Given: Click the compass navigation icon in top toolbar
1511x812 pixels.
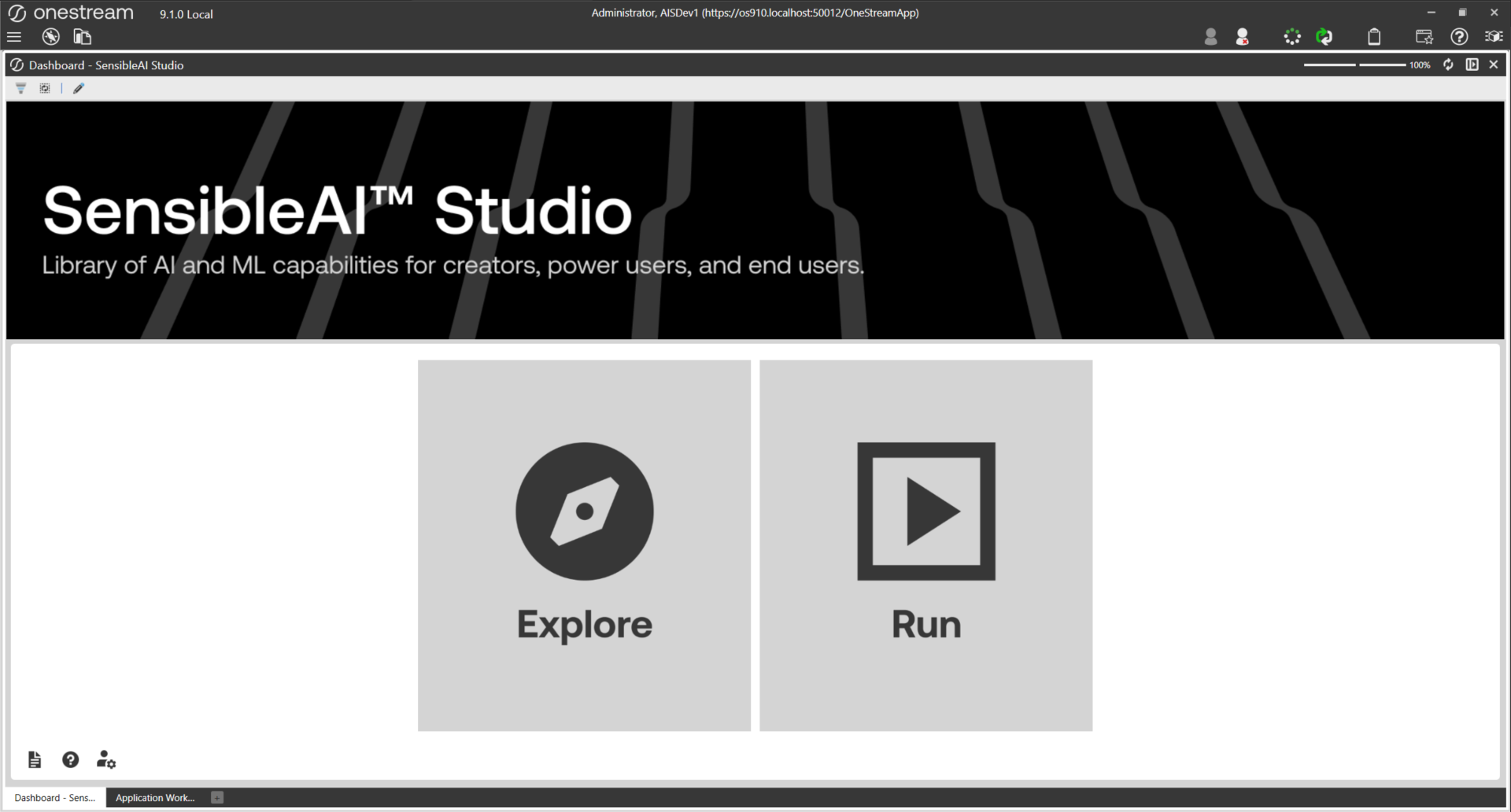Looking at the screenshot, I should 51,37.
